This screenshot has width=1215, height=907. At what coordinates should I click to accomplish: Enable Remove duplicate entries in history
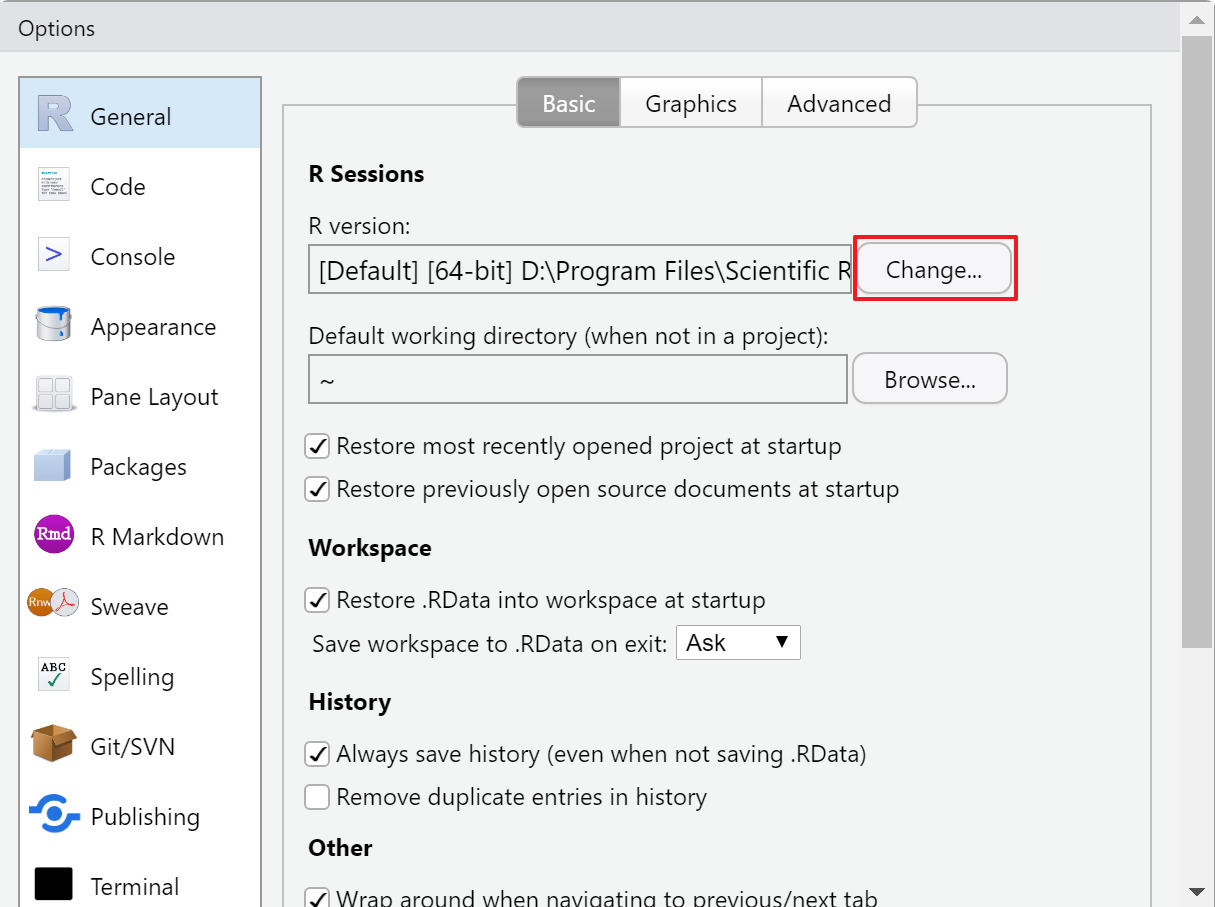point(318,797)
